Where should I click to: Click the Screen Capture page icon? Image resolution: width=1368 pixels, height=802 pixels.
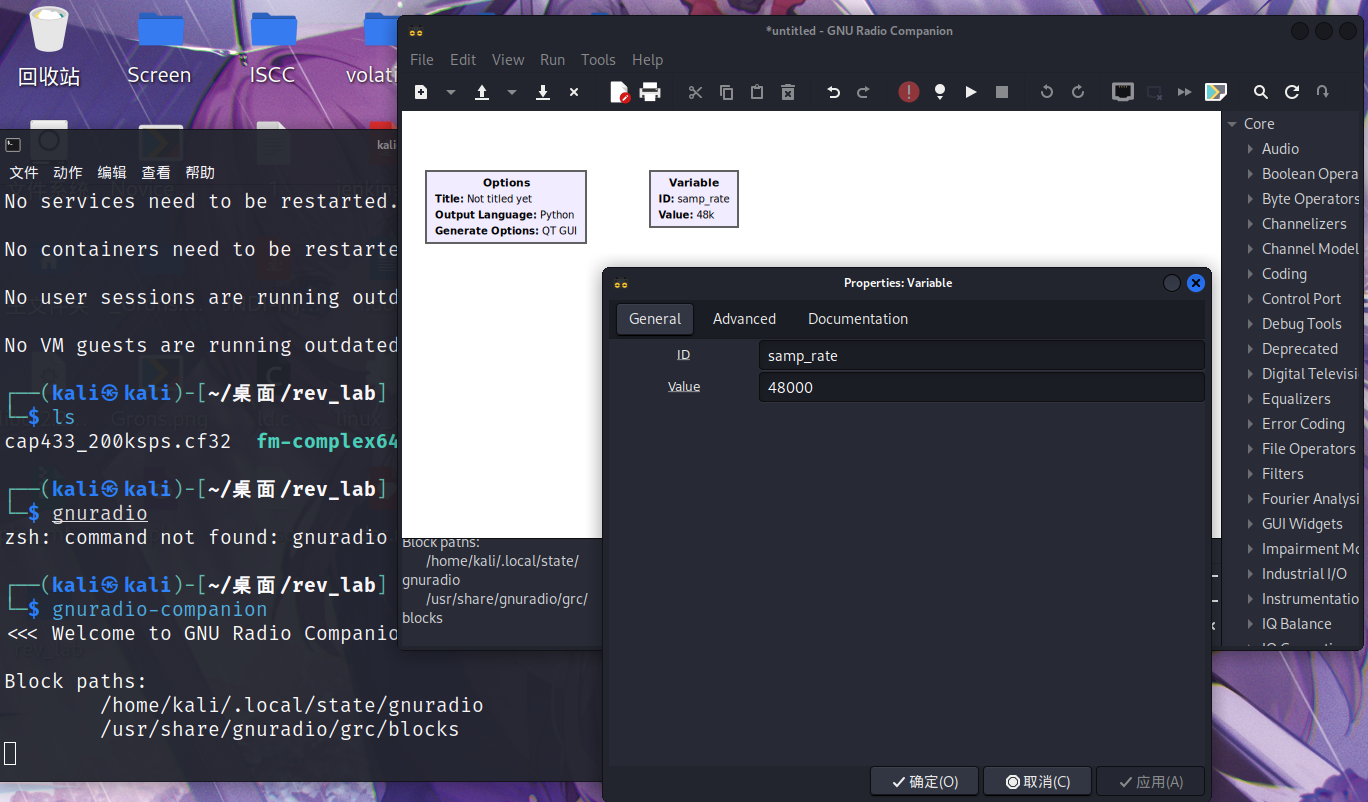tap(620, 92)
